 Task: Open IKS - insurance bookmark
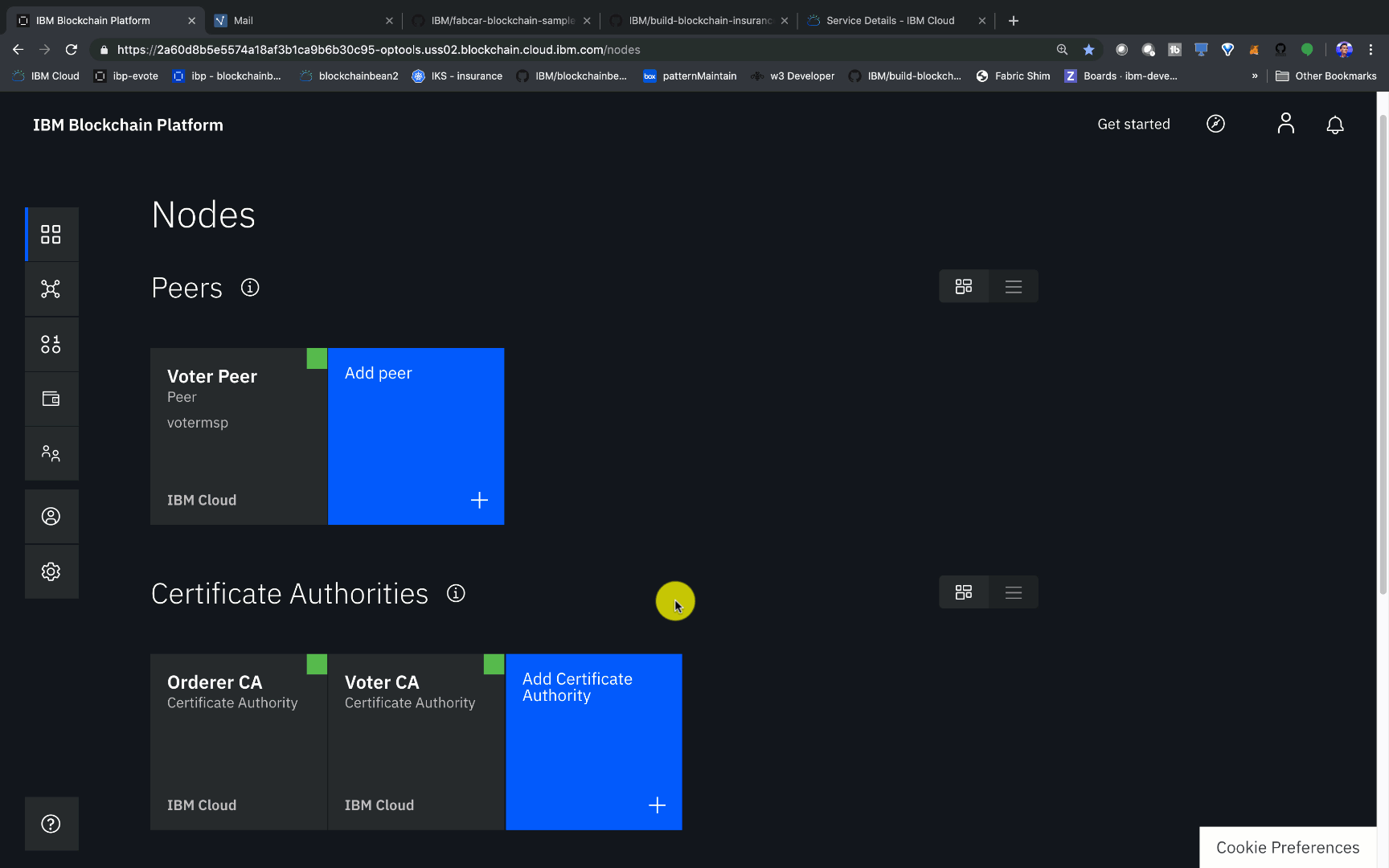pos(457,76)
